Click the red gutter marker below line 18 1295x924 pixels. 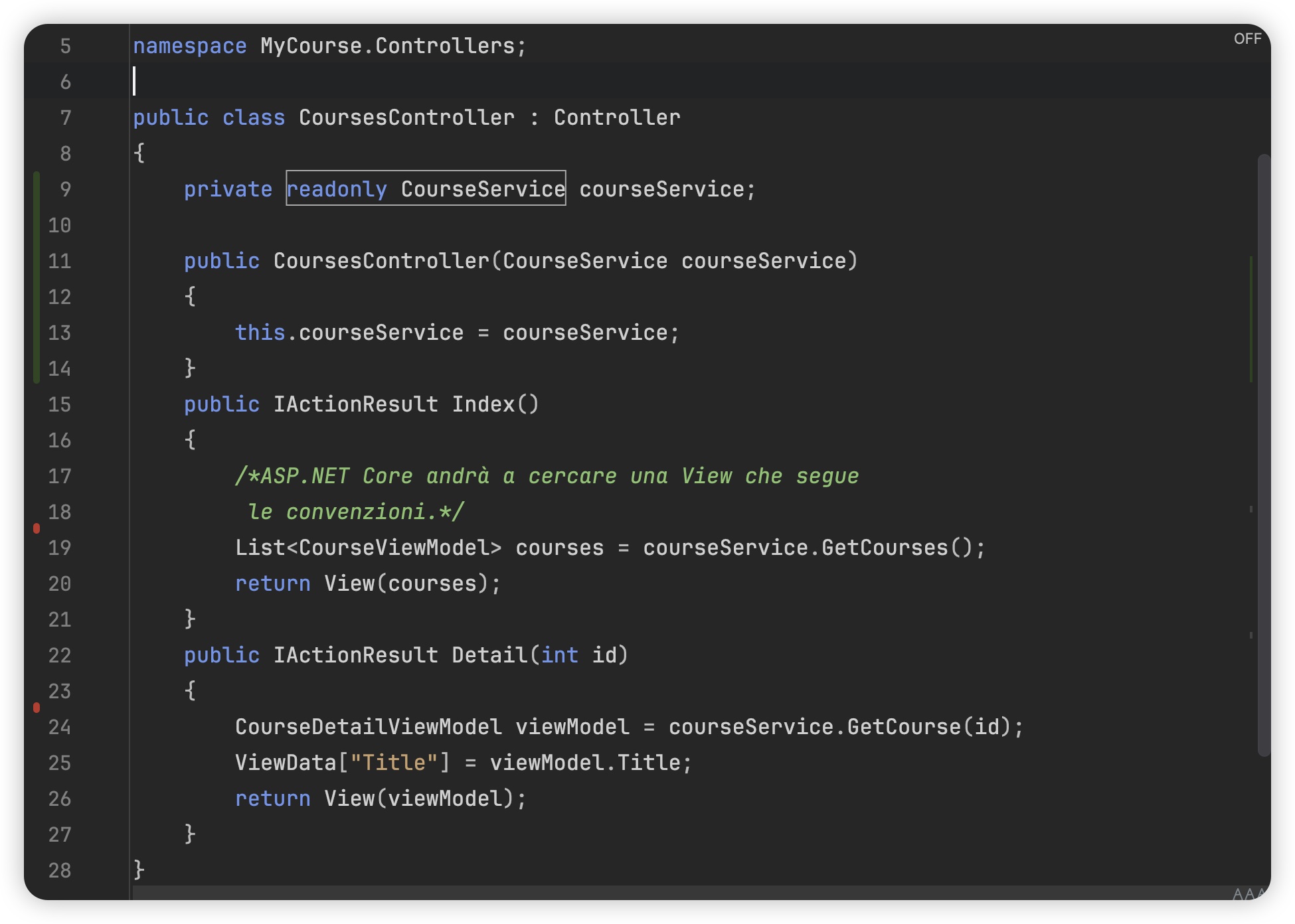[x=37, y=528]
